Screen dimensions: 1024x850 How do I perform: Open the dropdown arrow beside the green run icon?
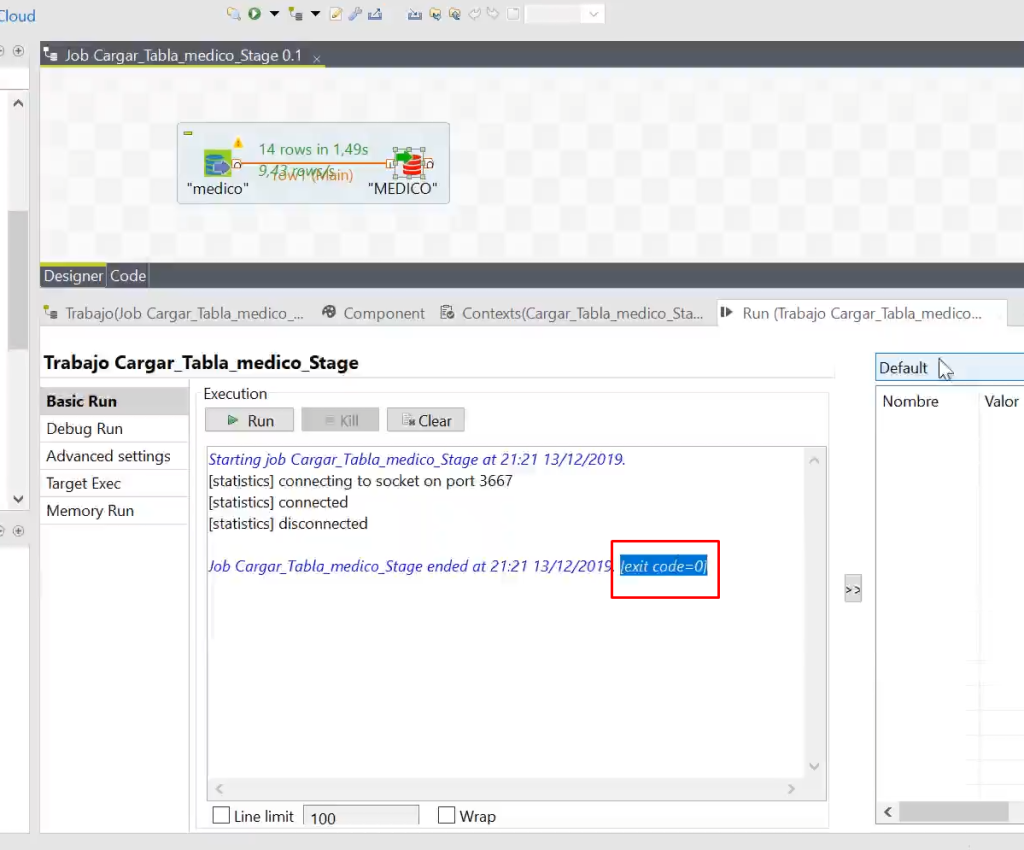point(274,14)
